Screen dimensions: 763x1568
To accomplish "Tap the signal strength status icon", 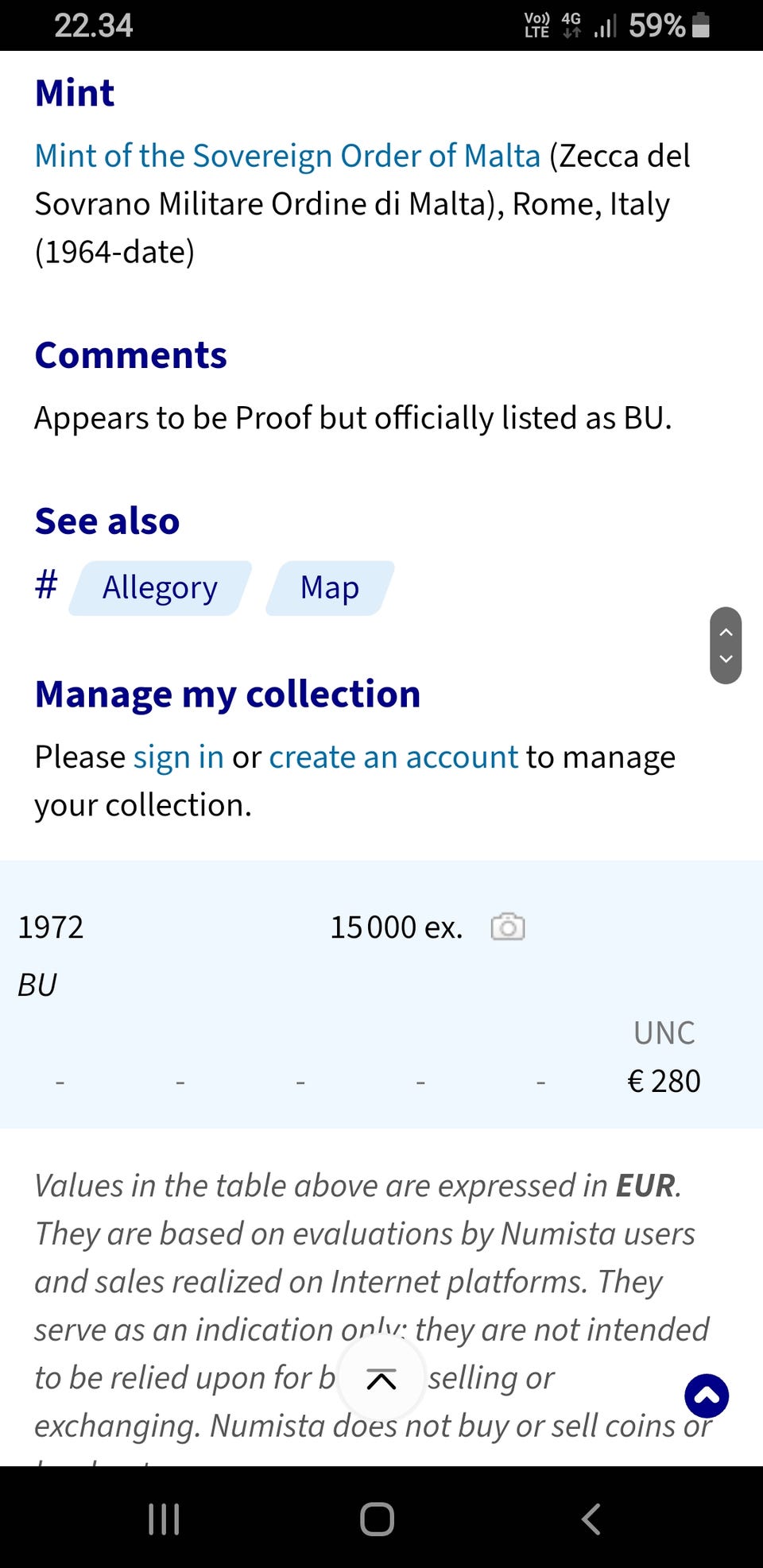I will [605, 27].
